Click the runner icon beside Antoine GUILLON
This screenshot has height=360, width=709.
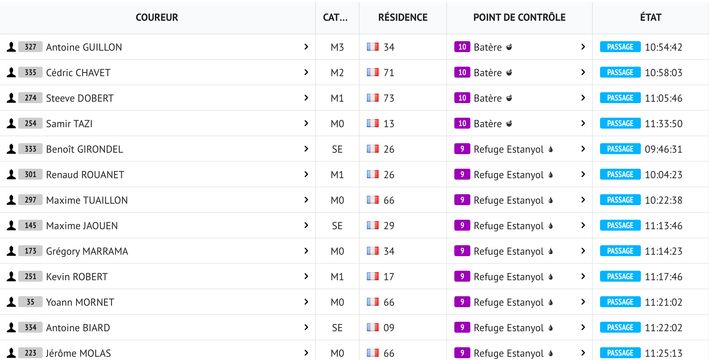click(x=11, y=47)
